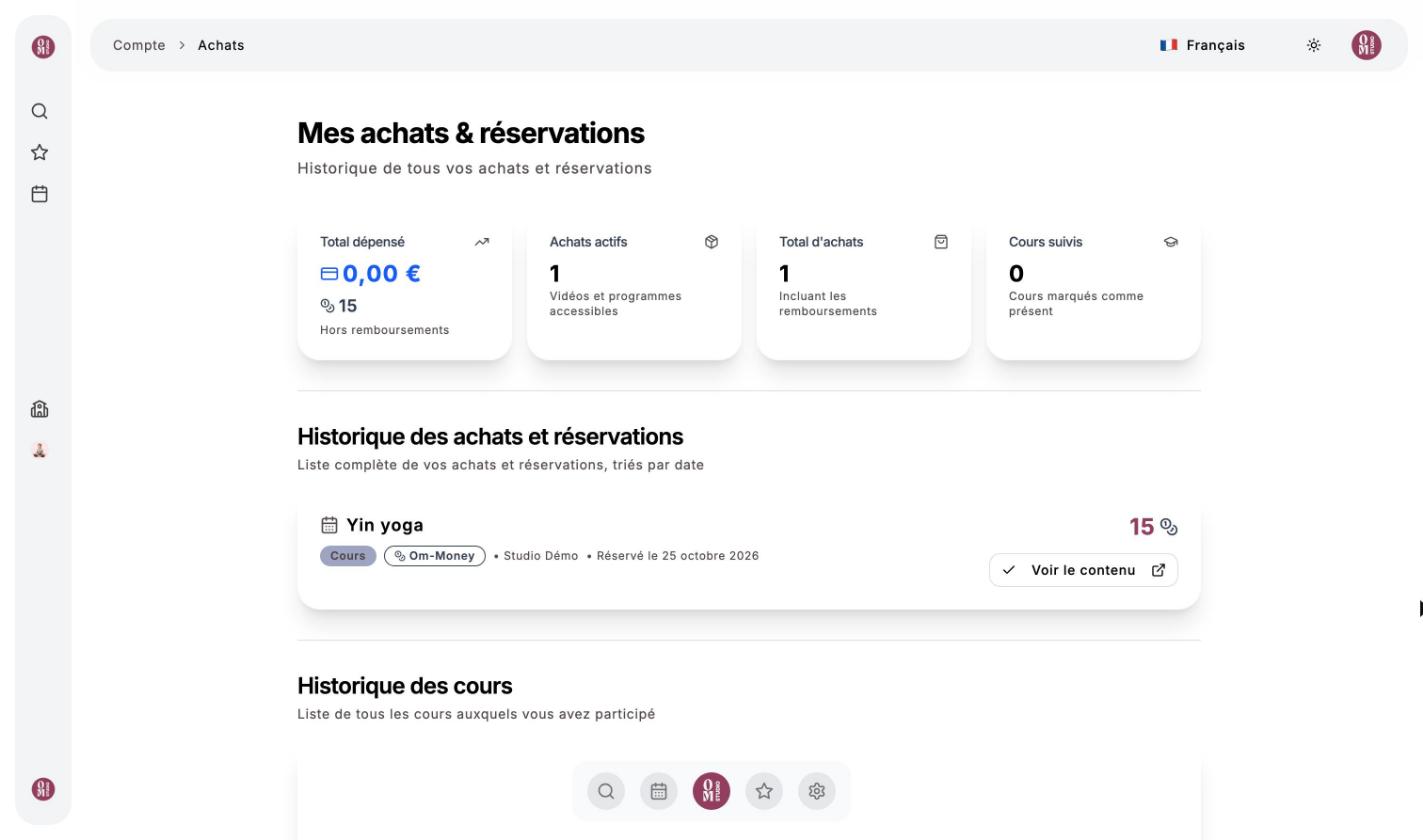
Task: Click the shopping bag icon on Total d'achats
Action: point(941,242)
